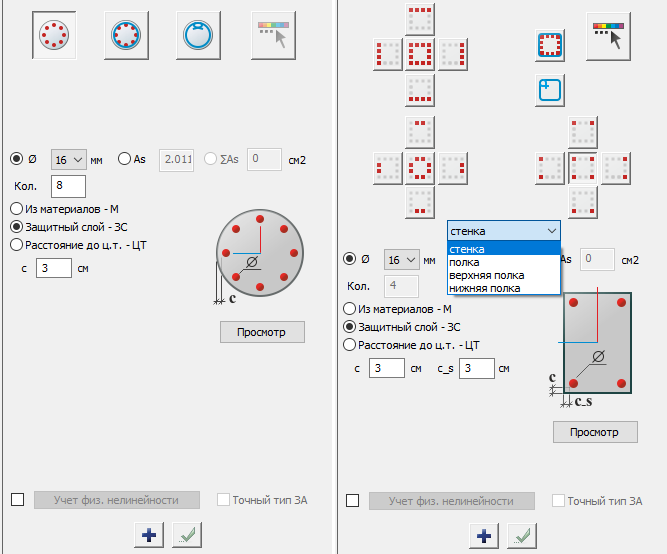Select the solid circular section with rebars icon
Viewport: 667px width, 554px height.
coord(53,34)
